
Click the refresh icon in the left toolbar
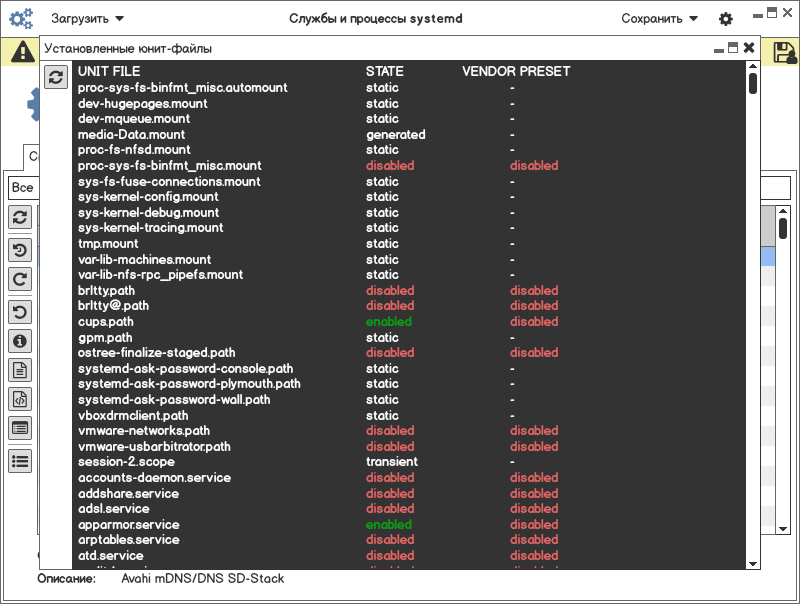(x=20, y=217)
